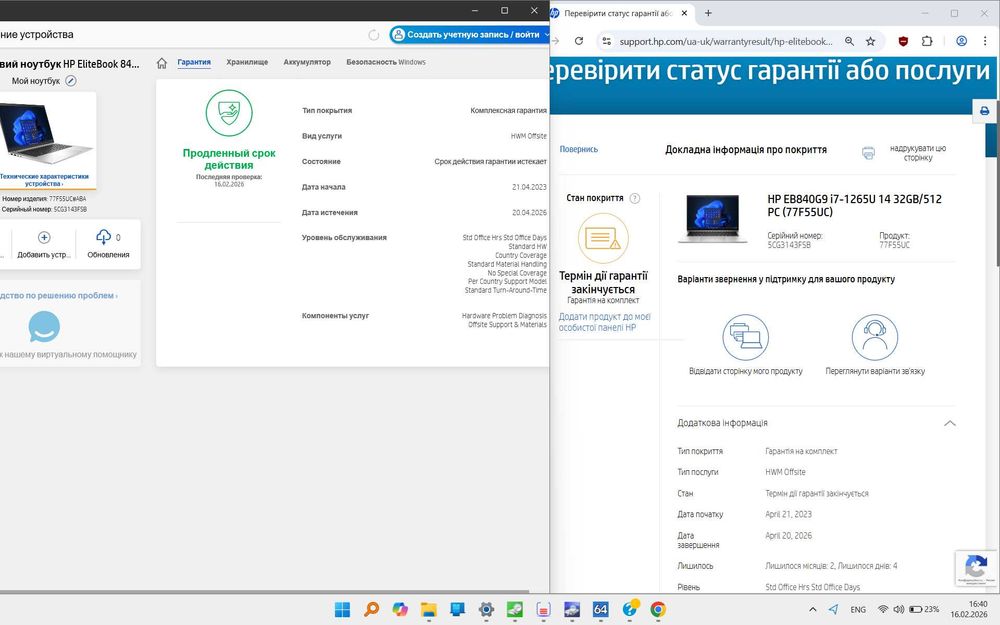Click the battery 23% tray indicator
The image size is (1000, 625).
tap(924, 610)
